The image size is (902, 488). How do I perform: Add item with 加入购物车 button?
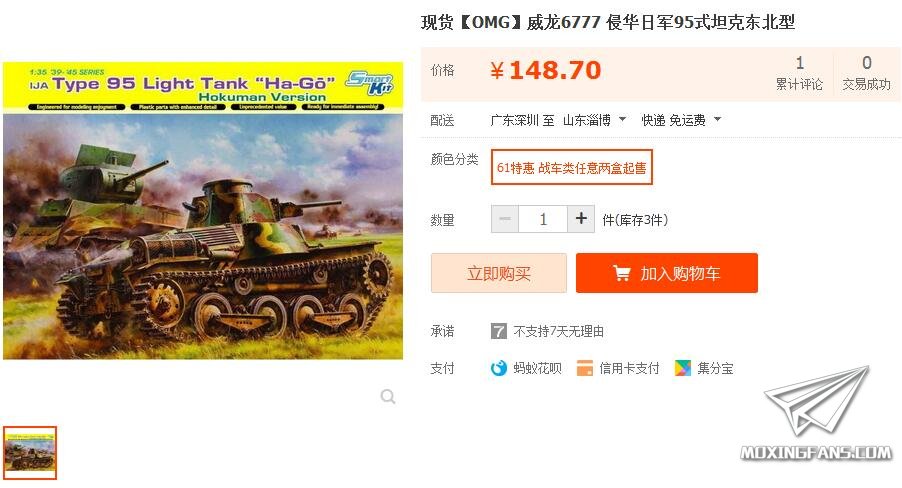(667, 273)
